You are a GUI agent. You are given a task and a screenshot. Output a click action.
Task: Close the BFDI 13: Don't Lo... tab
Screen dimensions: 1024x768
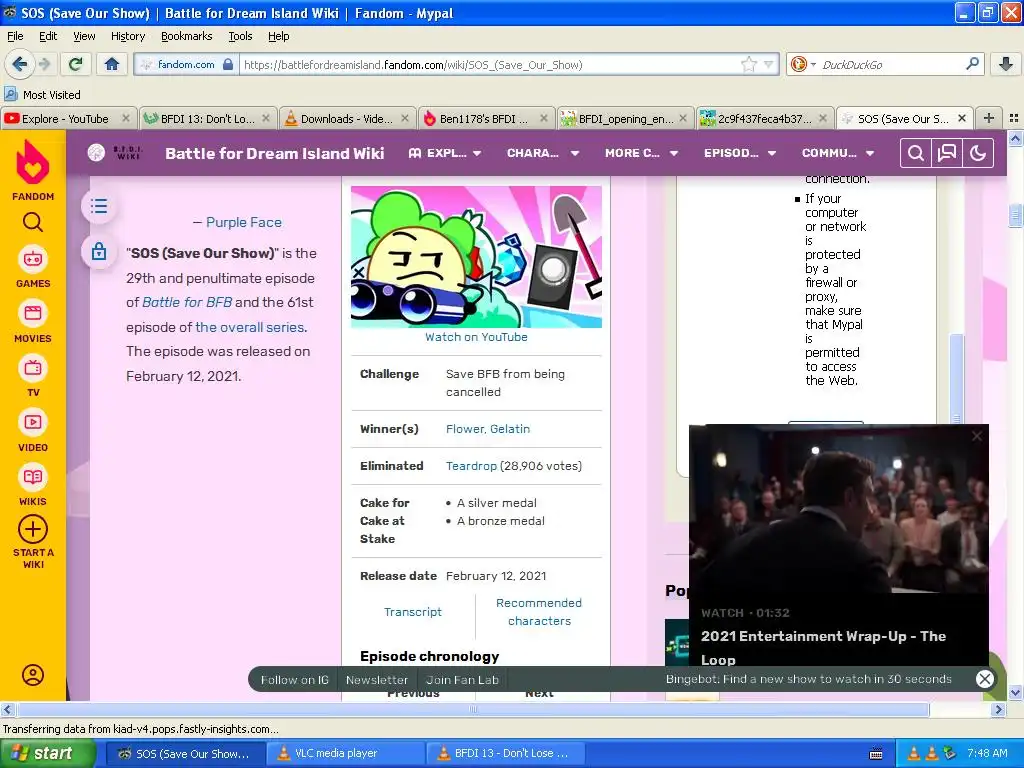coord(266,118)
